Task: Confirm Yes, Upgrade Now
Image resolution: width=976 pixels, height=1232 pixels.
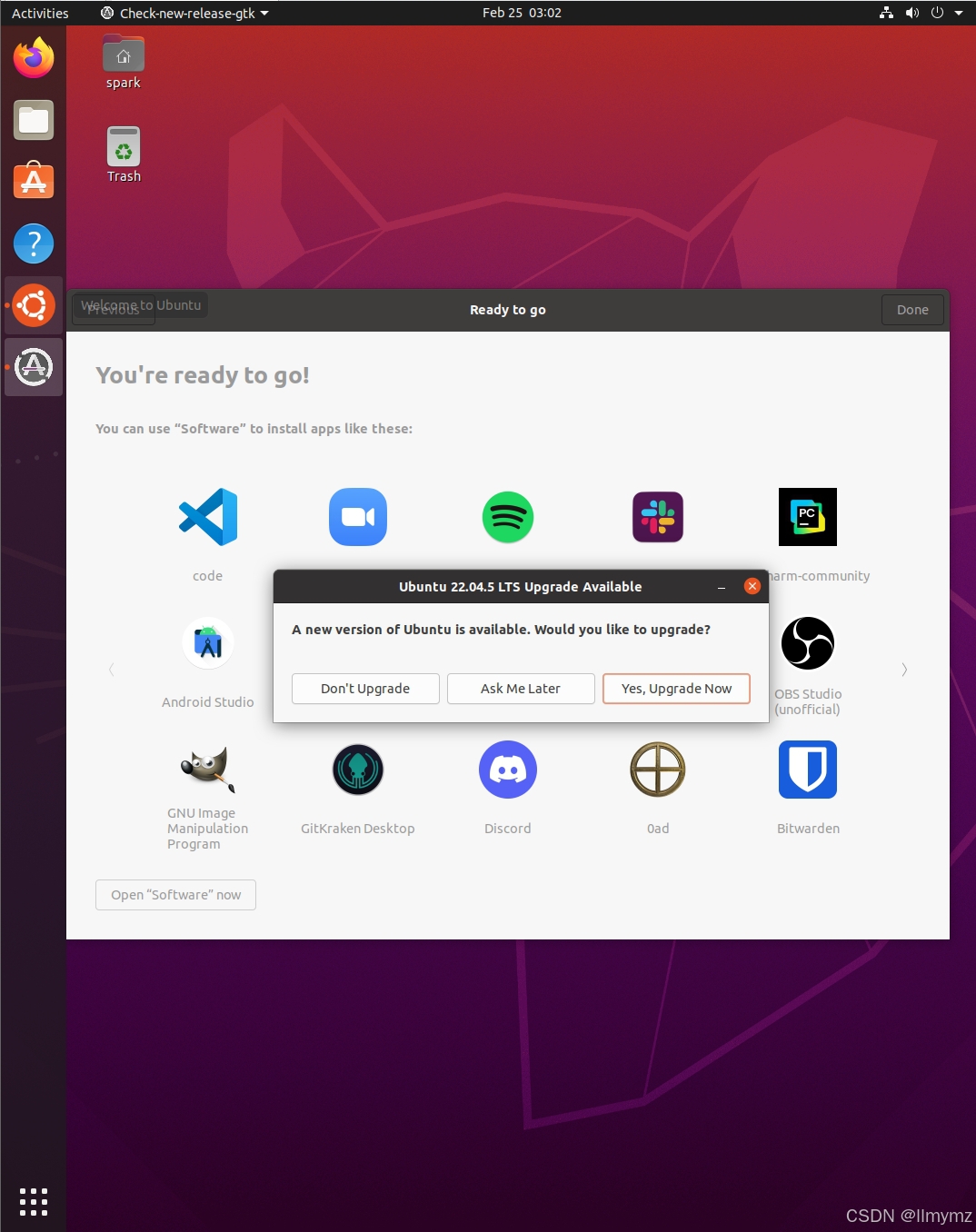Action: (676, 689)
